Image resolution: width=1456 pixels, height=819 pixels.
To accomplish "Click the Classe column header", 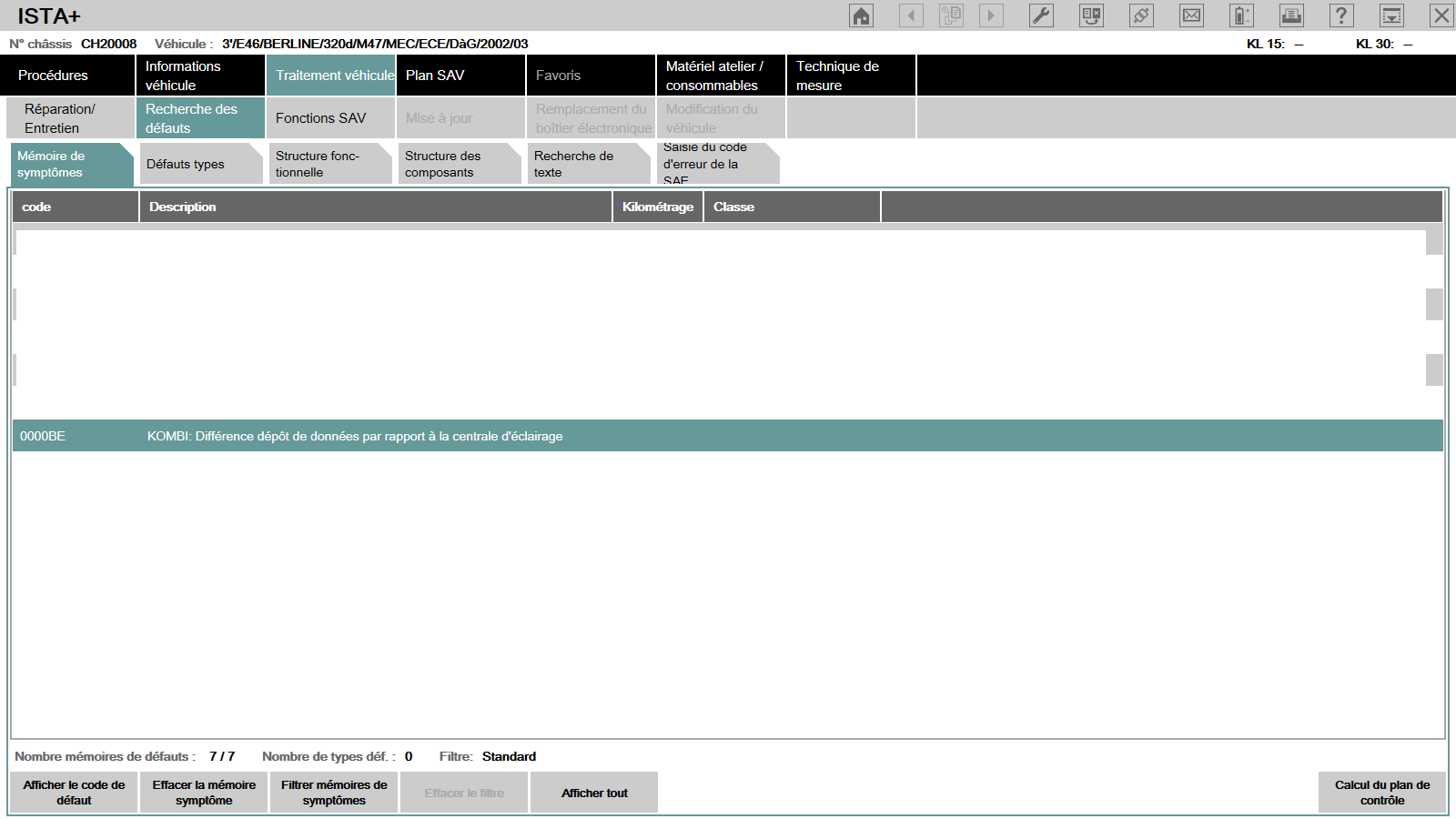I will (792, 207).
